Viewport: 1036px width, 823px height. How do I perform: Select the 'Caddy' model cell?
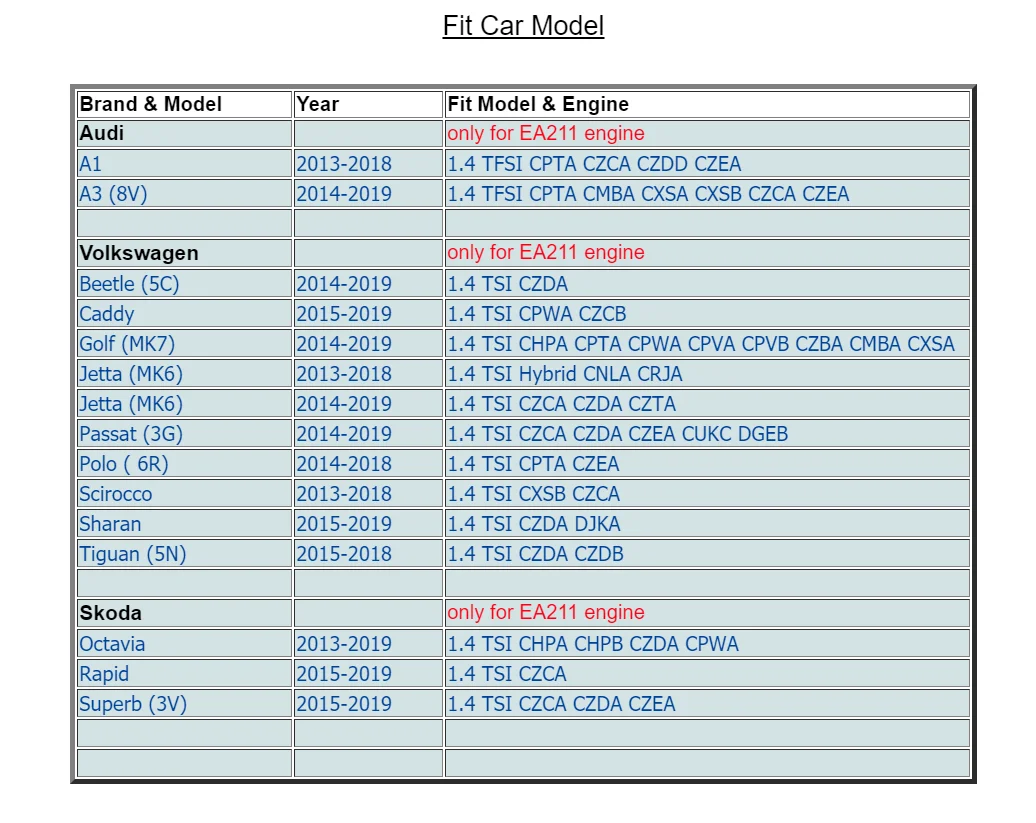point(184,313)
